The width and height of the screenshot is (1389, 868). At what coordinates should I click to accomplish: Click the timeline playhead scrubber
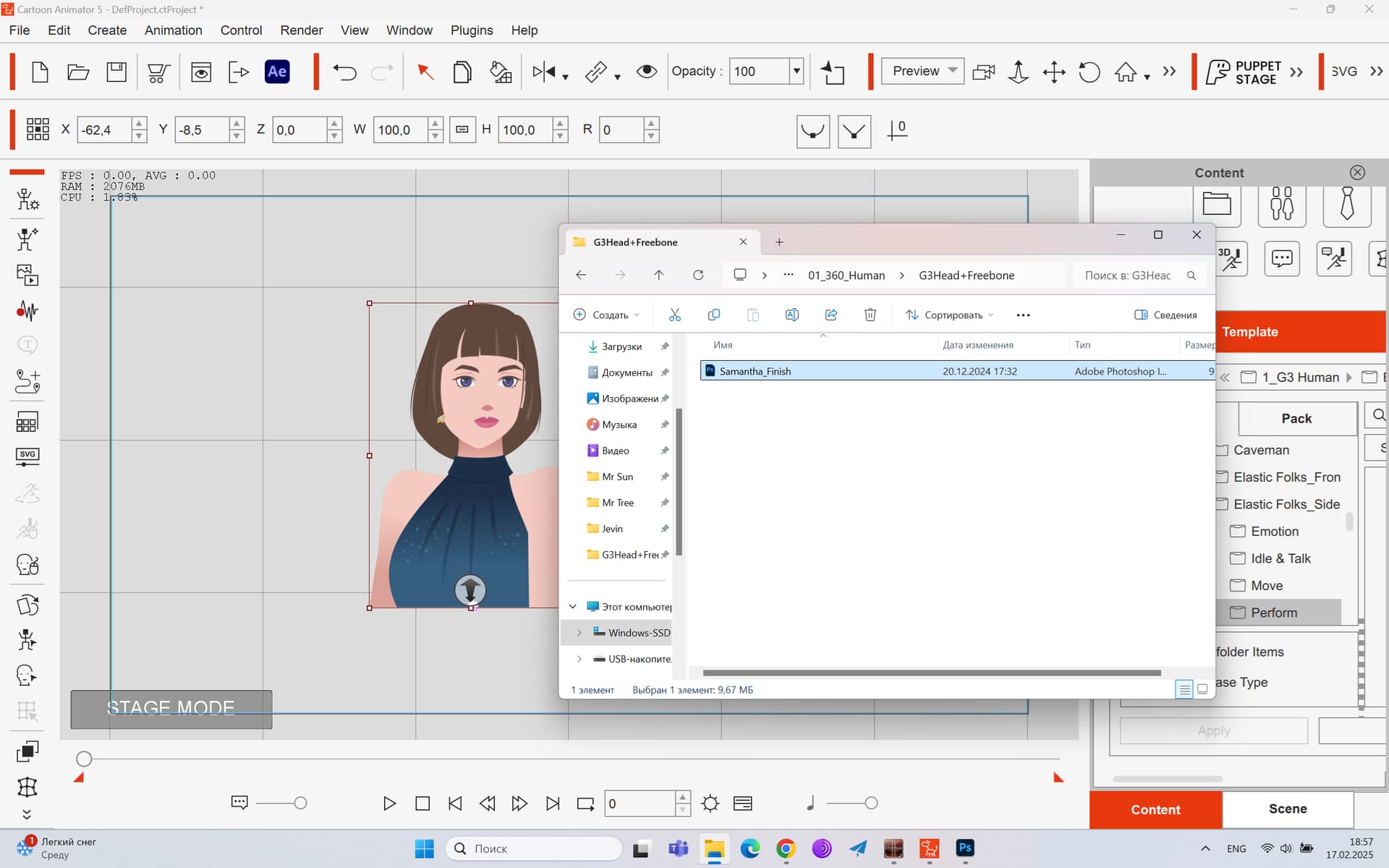(84, 759)
